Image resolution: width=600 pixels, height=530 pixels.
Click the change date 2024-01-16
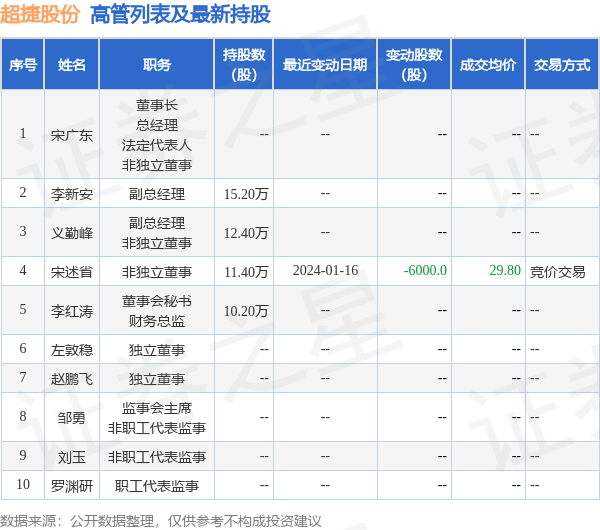coord(325,270)
